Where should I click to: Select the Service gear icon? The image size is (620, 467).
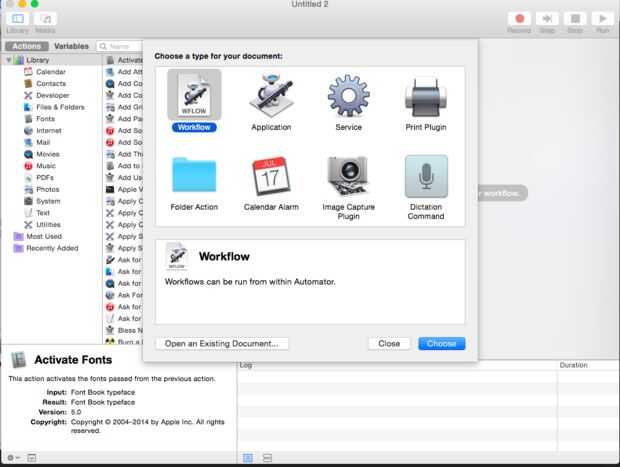coord(348,95)
